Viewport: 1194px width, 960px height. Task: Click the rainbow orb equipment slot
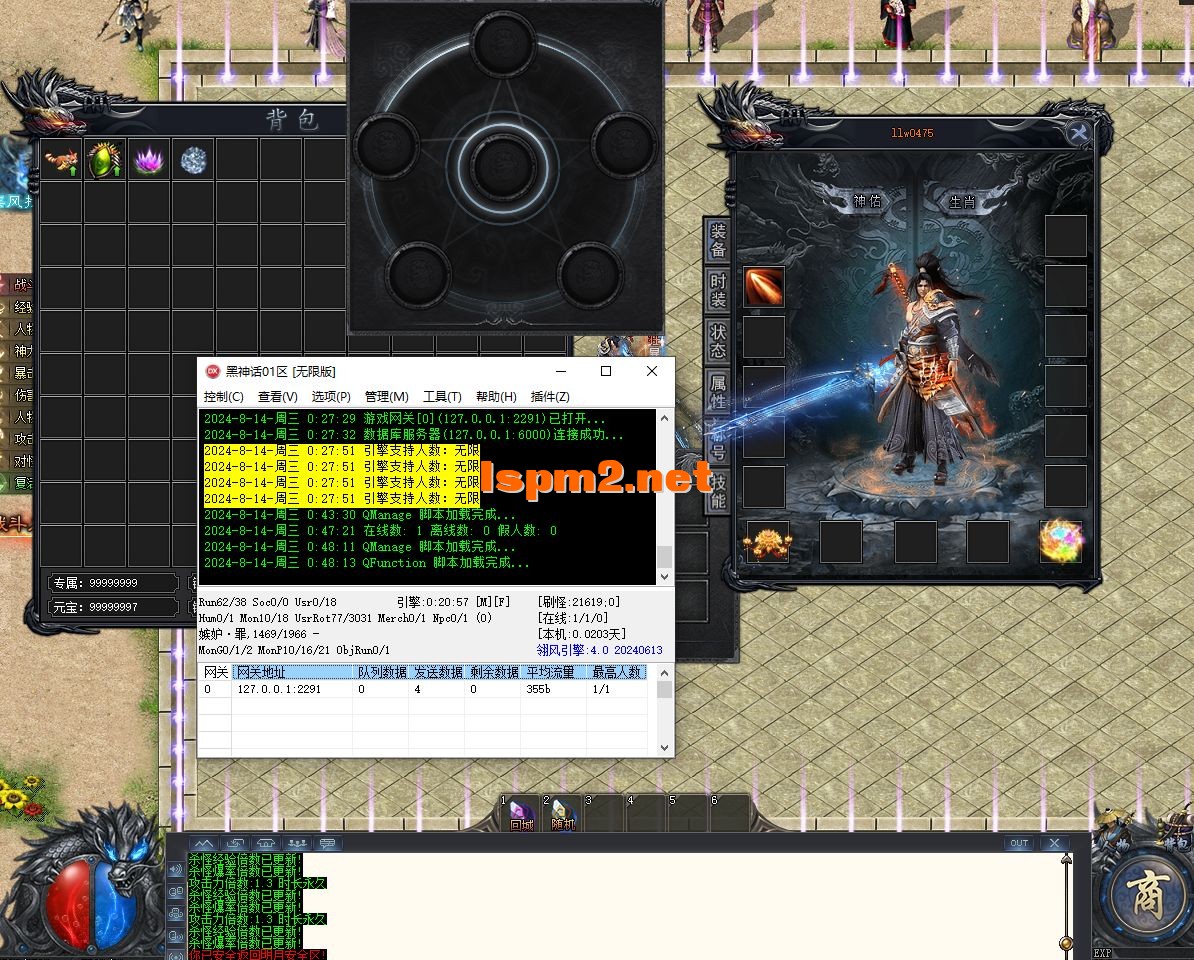point(1061,541)
